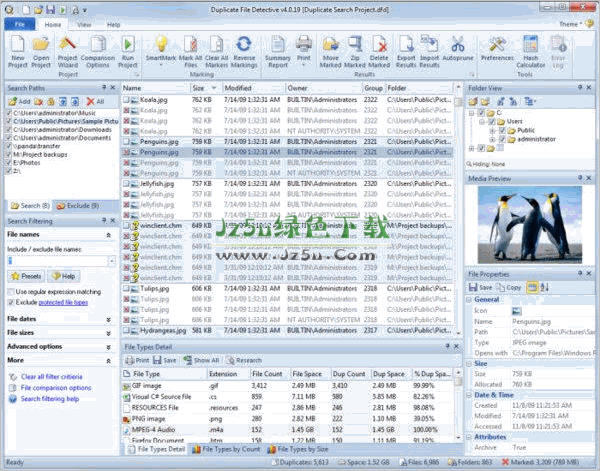The height and width of the screenshot is (471, 600).
Task: Click the Presets button
Action: click(26, 276)
